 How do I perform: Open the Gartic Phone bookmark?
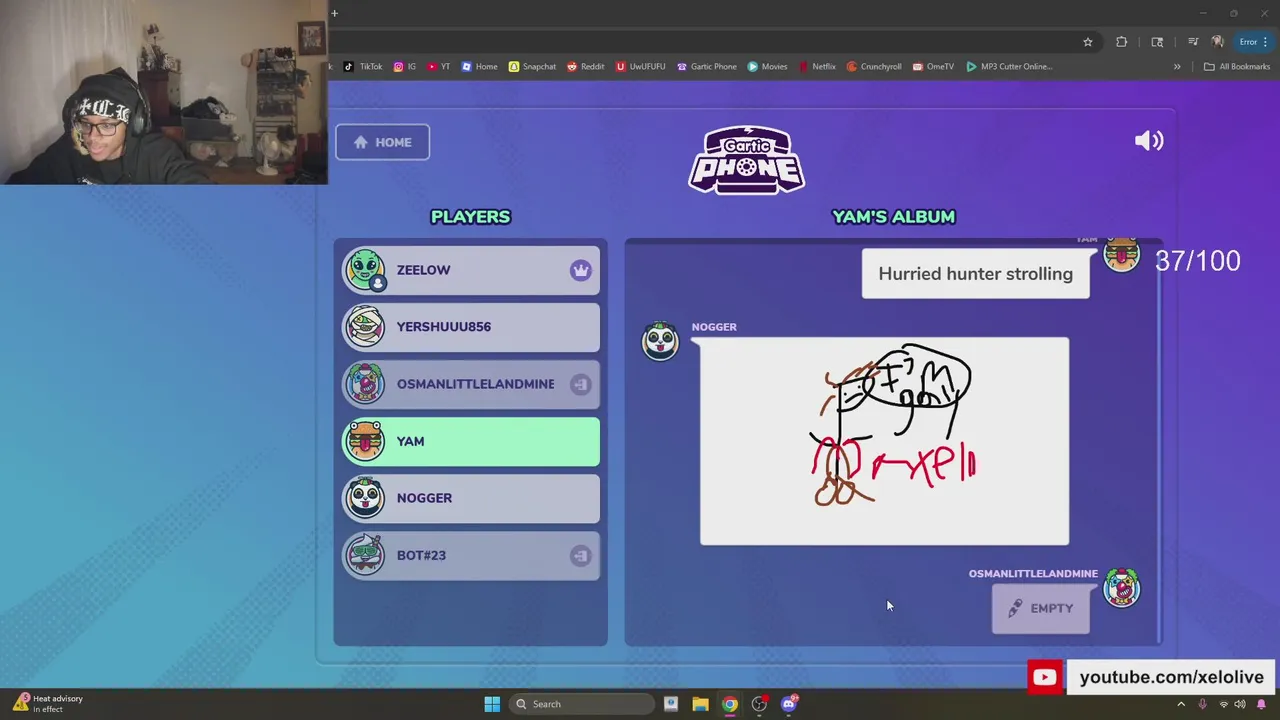707,67
